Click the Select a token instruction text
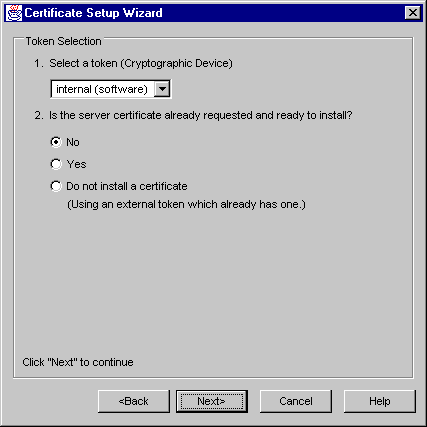 (x=141, y=63)
